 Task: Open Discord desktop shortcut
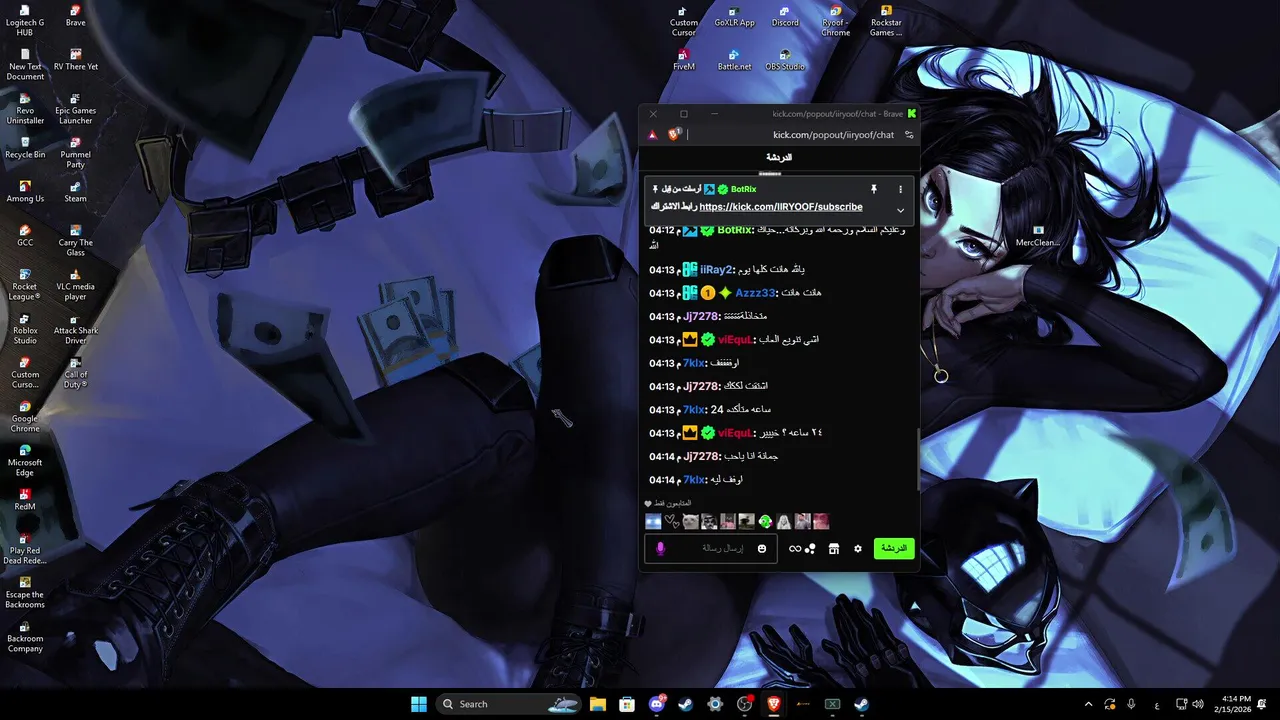tap(785, 16)
